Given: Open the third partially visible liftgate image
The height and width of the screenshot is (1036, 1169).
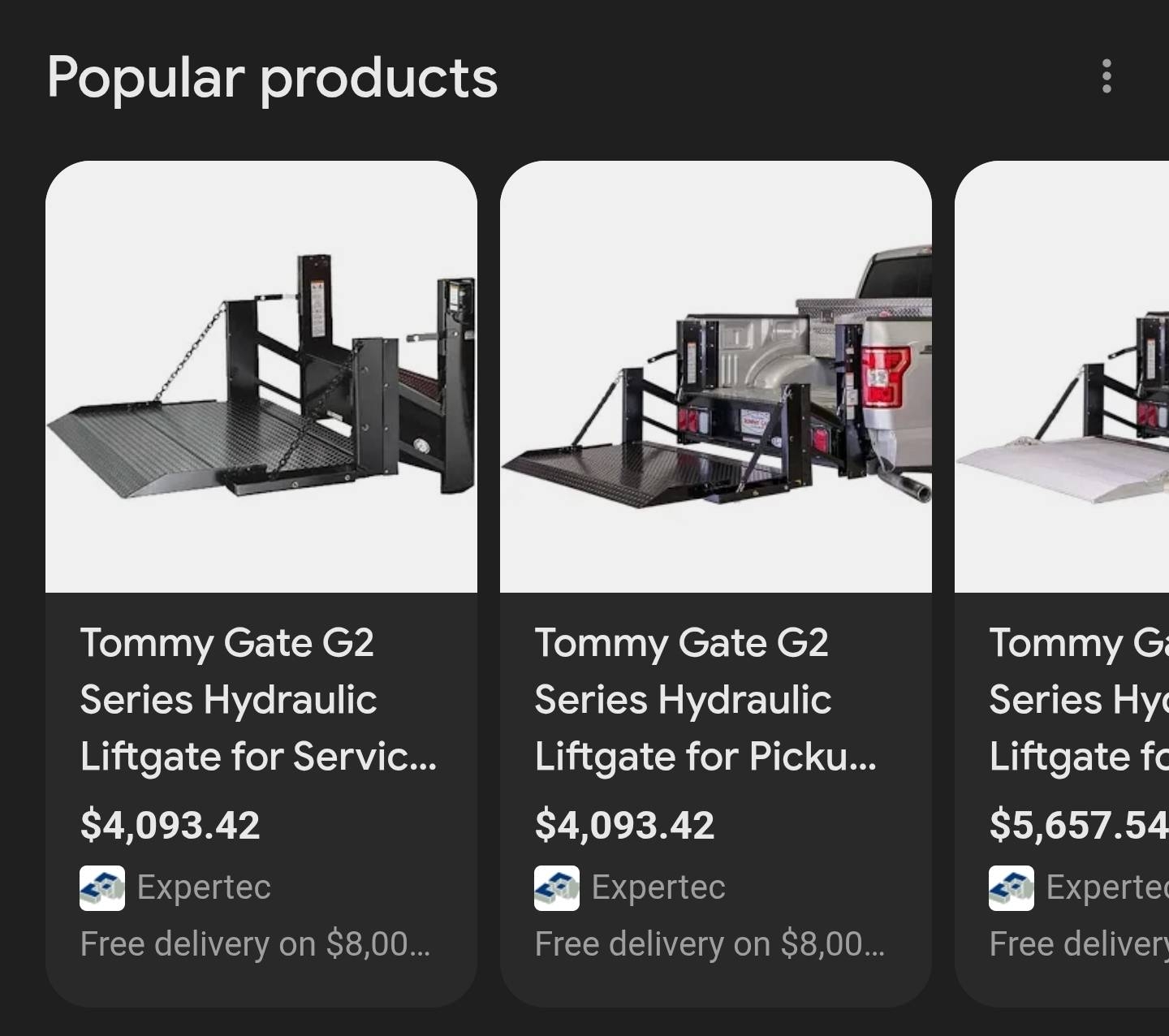Looking at the screenshot, I should pos(1063,377).
